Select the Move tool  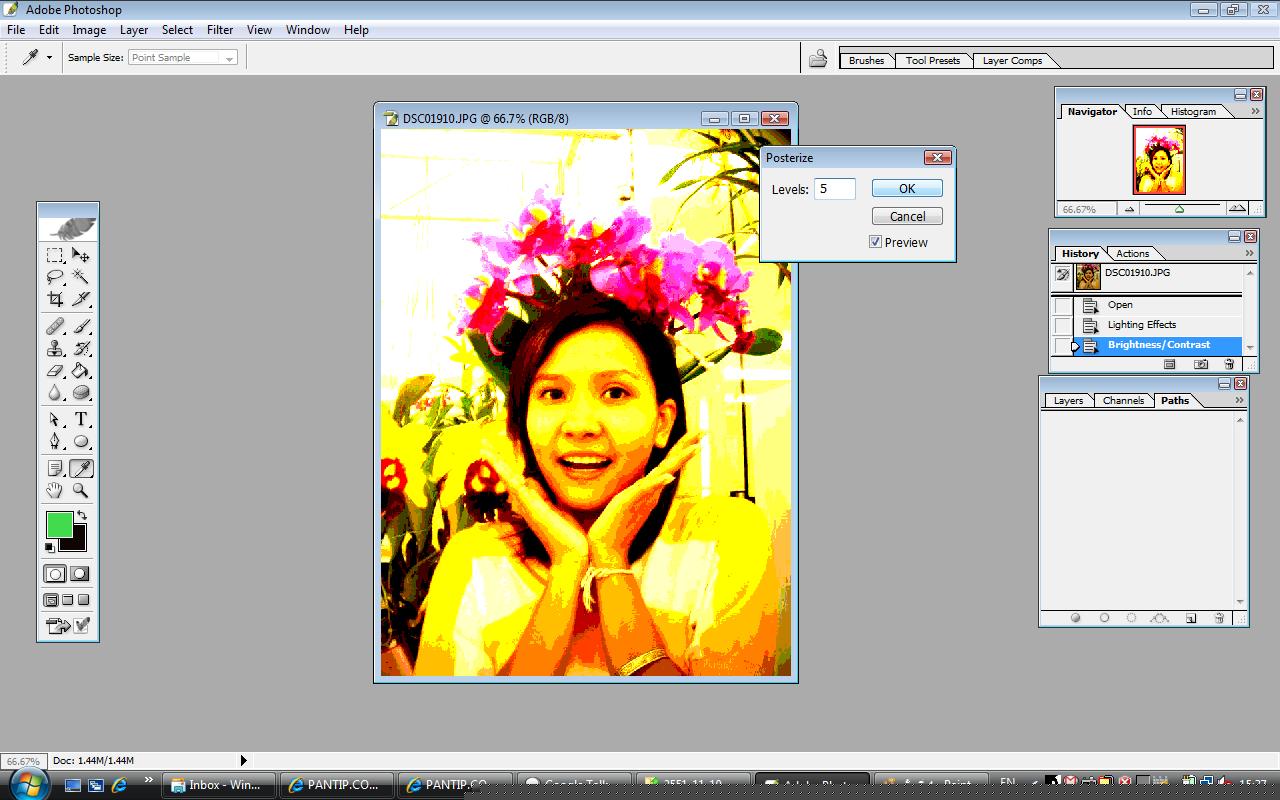(x=81, y=255)
